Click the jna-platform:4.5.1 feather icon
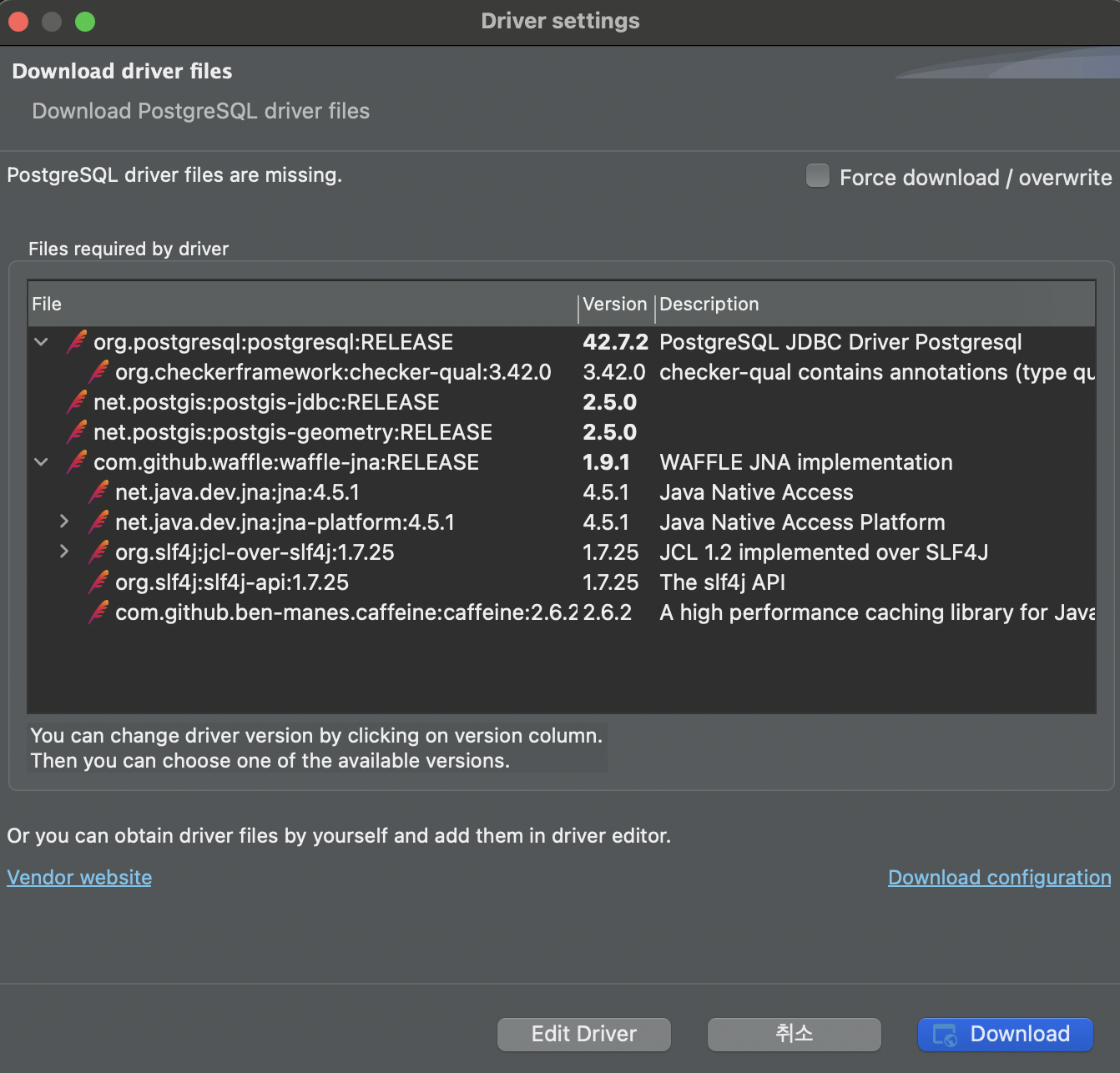The image size is (1120, 1073). (x=99, y=522)
